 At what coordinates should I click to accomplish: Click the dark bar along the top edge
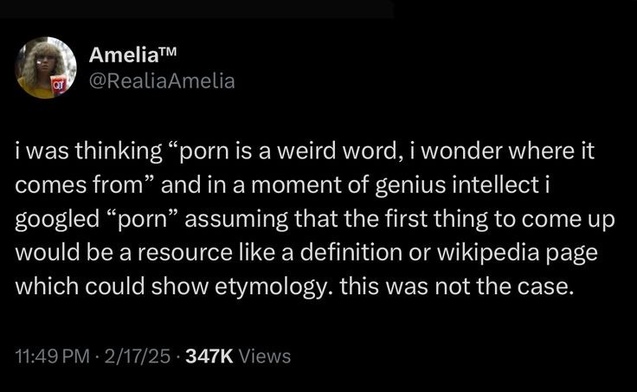(197, 9)
